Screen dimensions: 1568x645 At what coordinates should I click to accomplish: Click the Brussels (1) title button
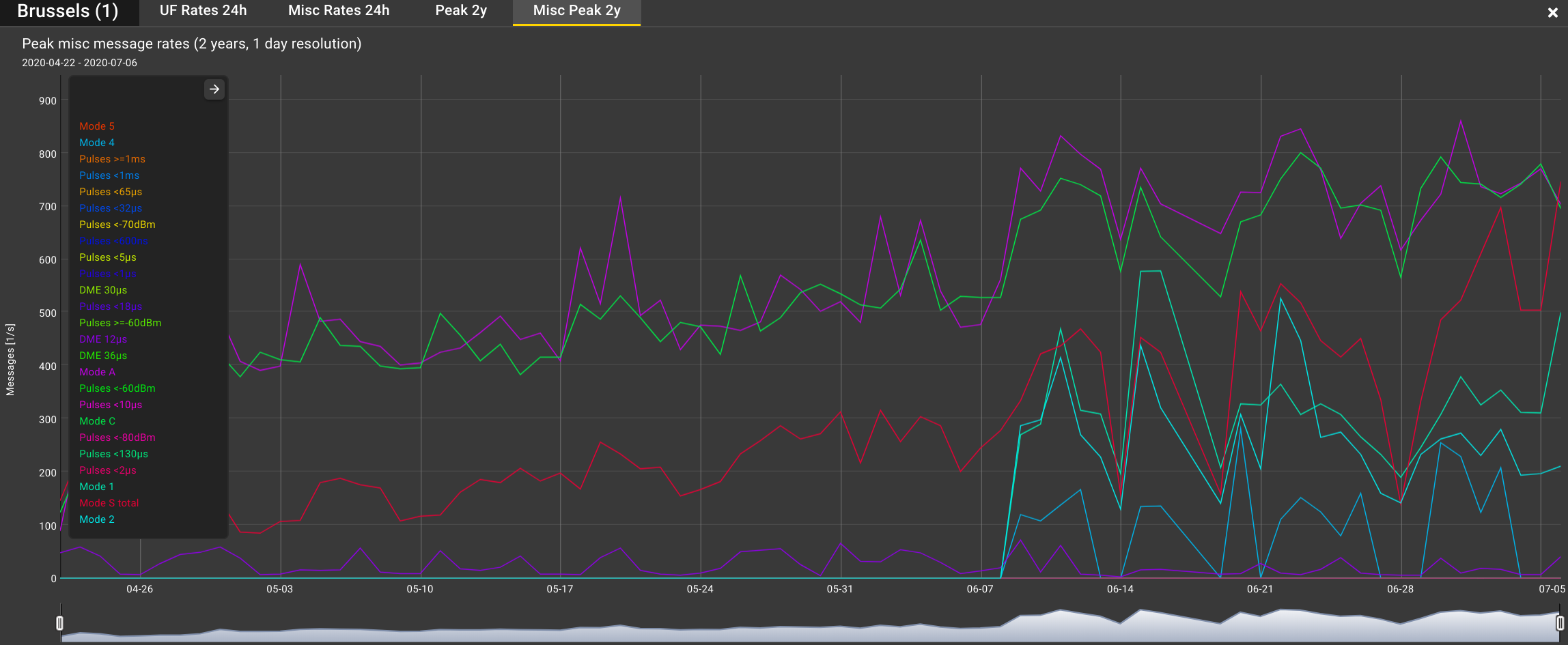click(x=69, y=10)
